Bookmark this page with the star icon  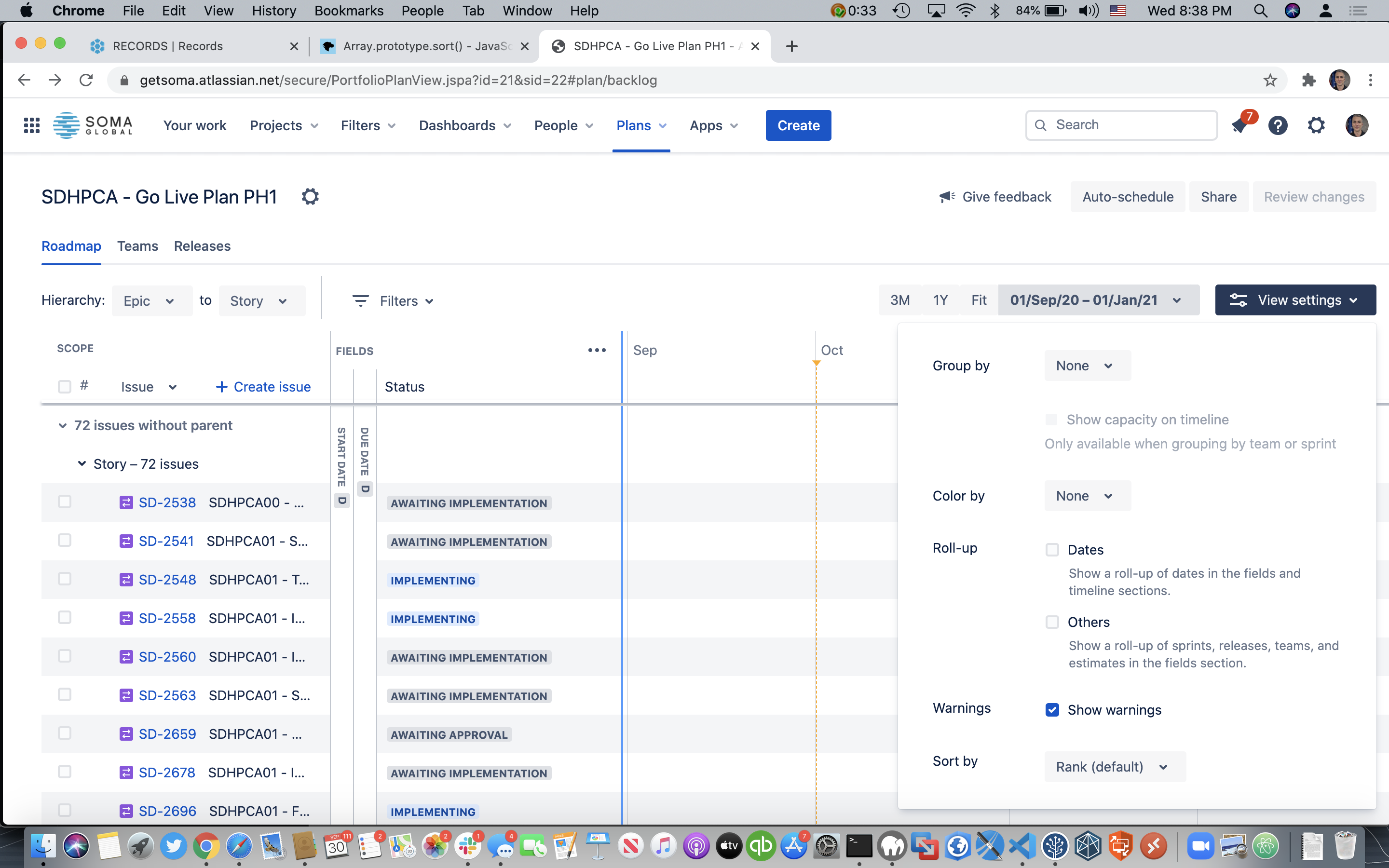coord(1270,81)
